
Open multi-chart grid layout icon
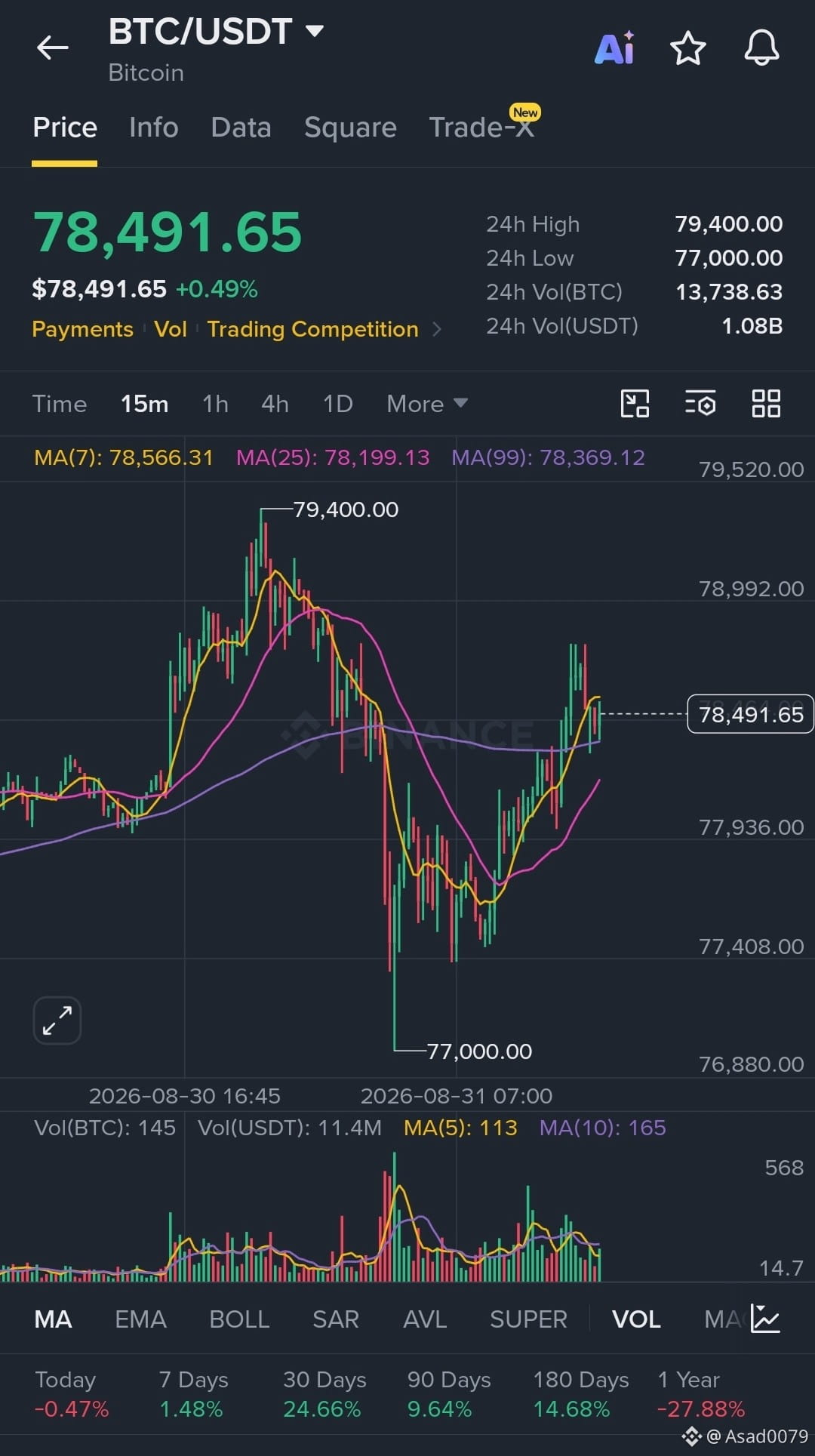click(x=766, y=404)
